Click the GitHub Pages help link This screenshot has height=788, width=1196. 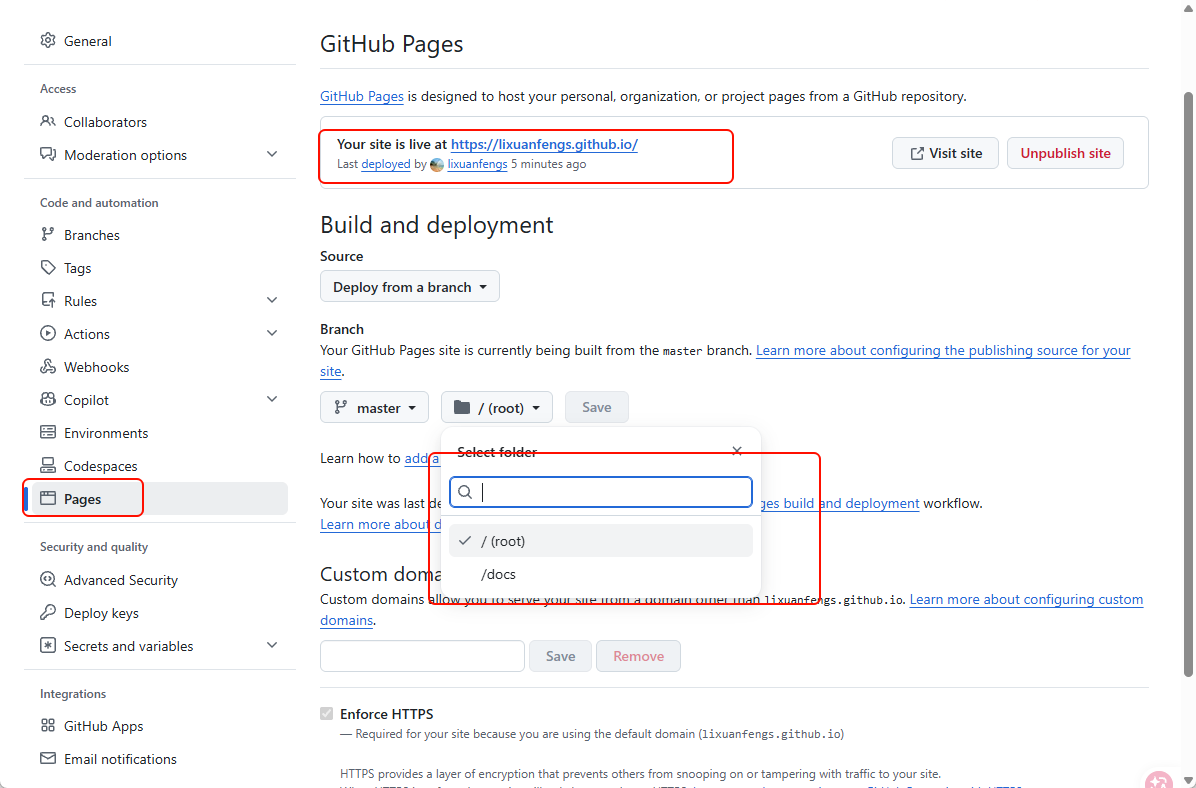point(362,96)
